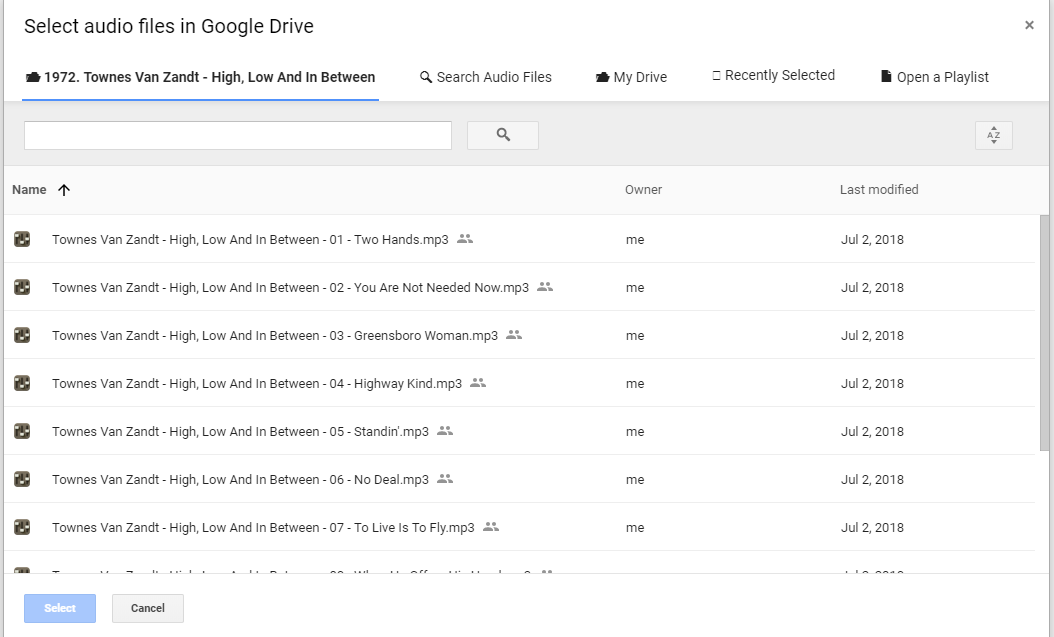Click audio file icon for Standin'.mp3
The width and height of the screenshot is (1054, 637).
(x=22, y=431)
